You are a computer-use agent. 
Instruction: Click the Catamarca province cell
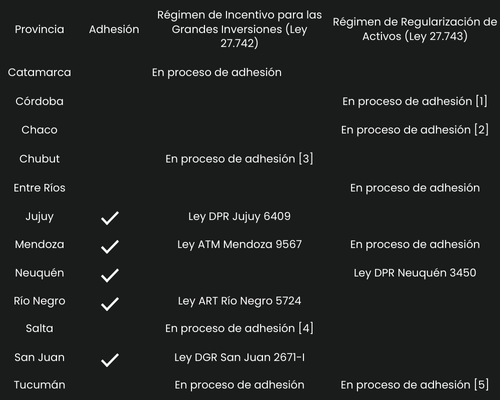point(39,72)
